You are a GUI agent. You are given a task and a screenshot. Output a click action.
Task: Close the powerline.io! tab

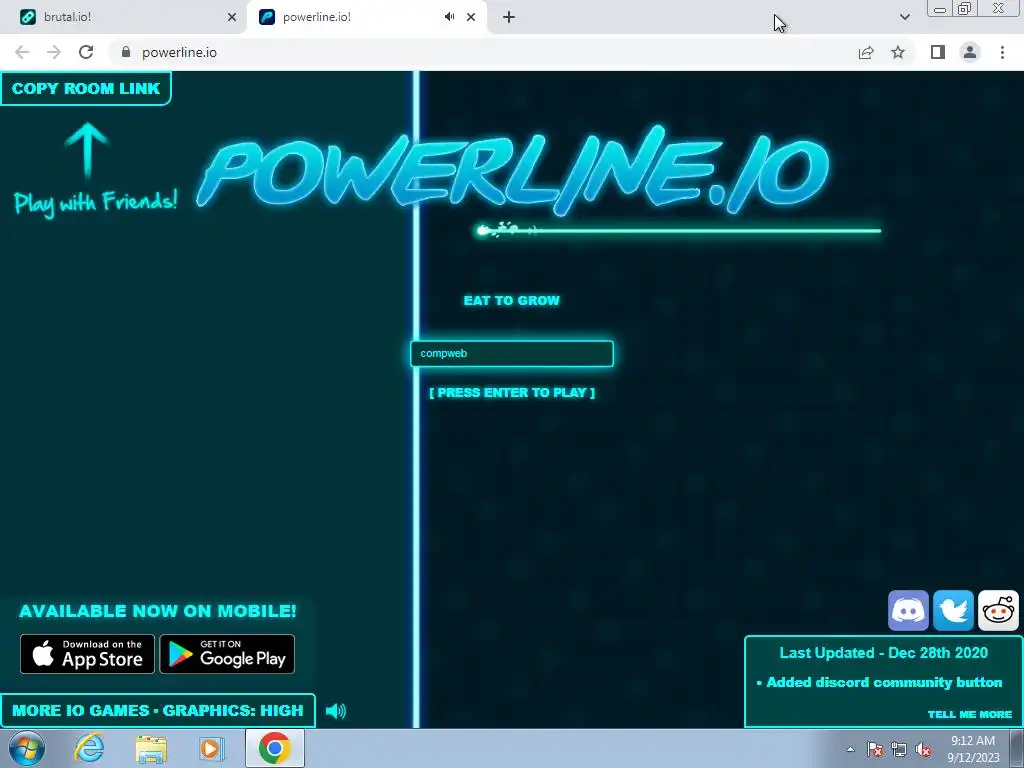click(x=471, y=17)
